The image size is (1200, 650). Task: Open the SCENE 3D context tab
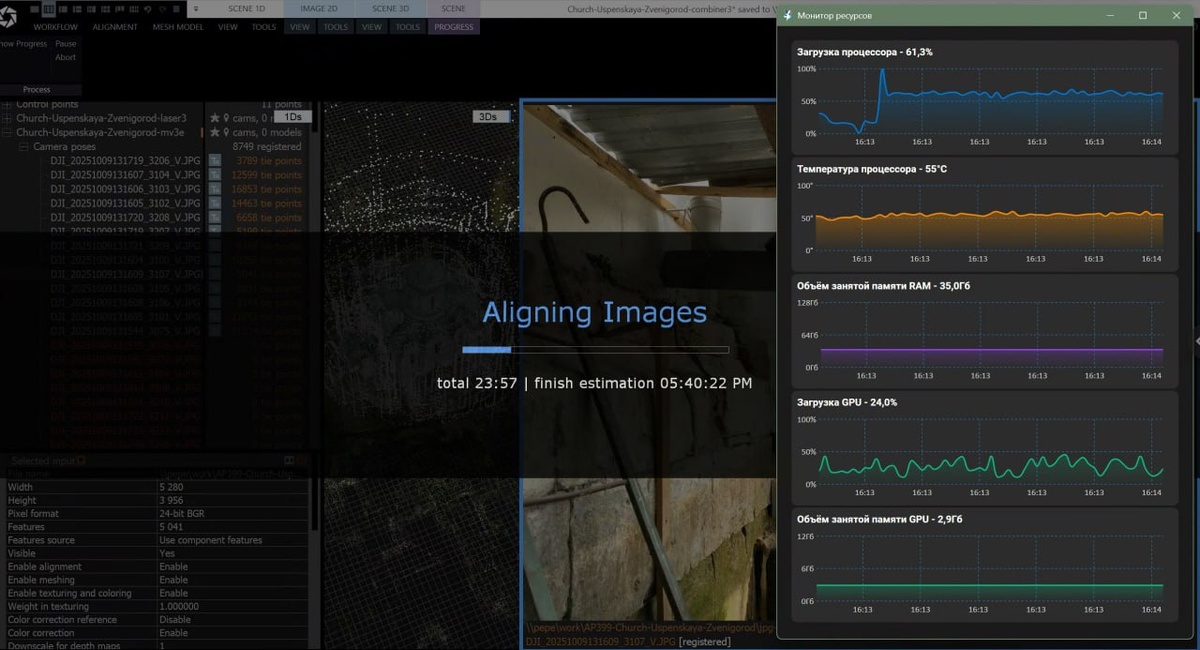[x=390, y=8]
